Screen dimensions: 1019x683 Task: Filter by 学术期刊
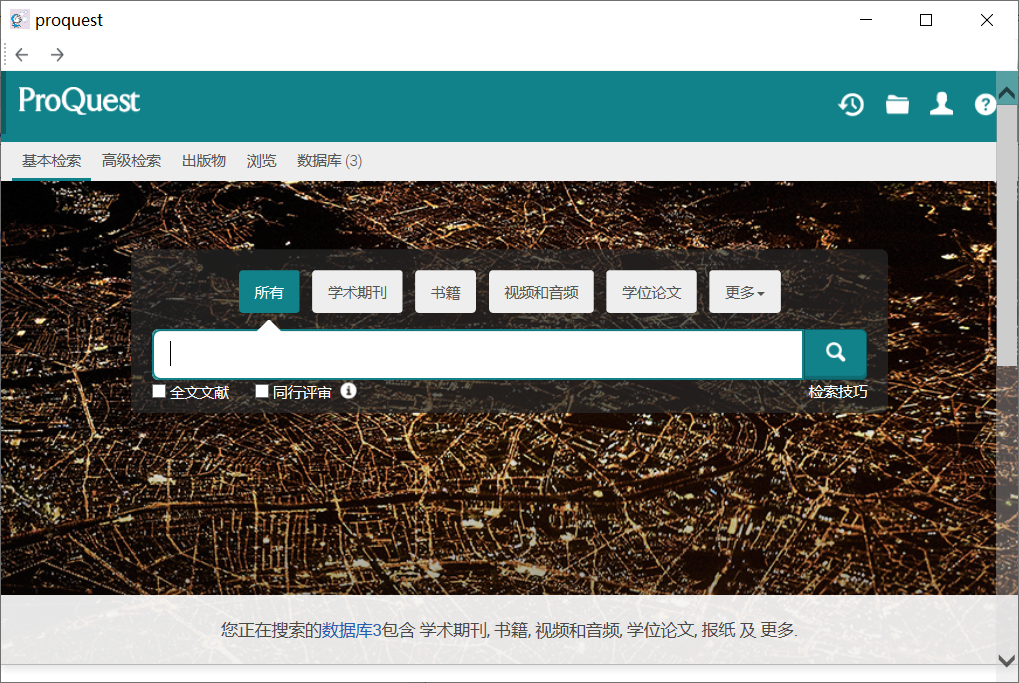coord(357,292)
